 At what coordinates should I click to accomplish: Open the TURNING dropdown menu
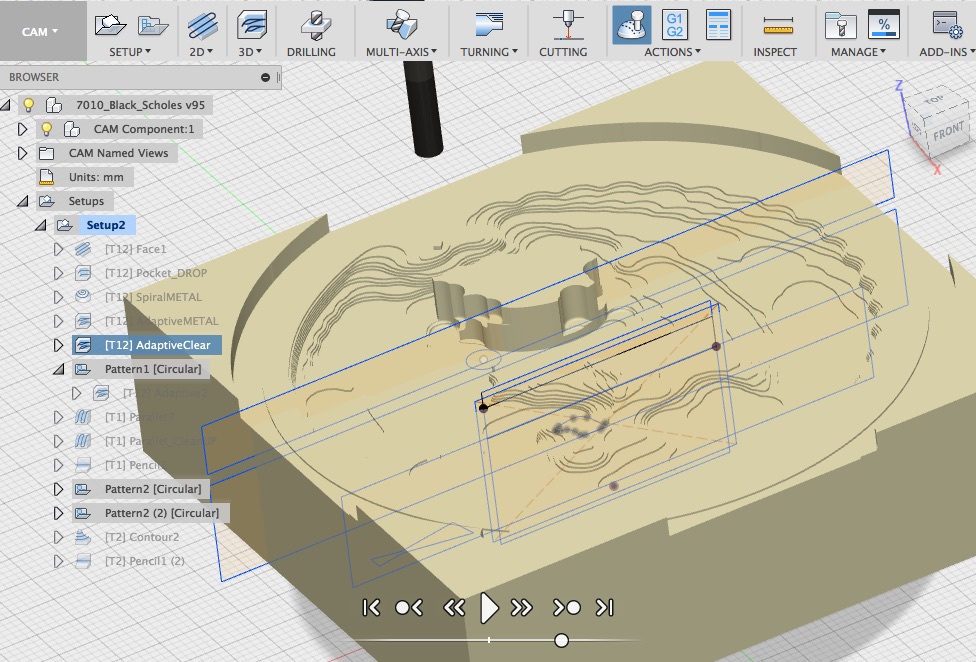coord(489,52)
